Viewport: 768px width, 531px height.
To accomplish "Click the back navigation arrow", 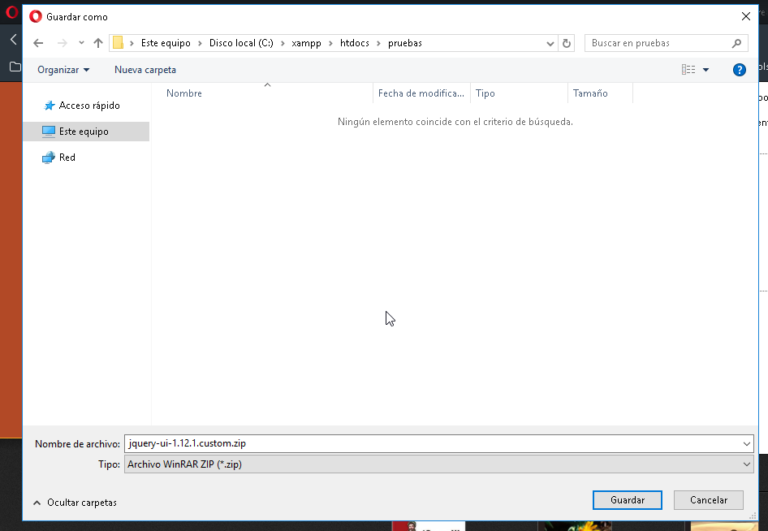I will tap(38, 43).
